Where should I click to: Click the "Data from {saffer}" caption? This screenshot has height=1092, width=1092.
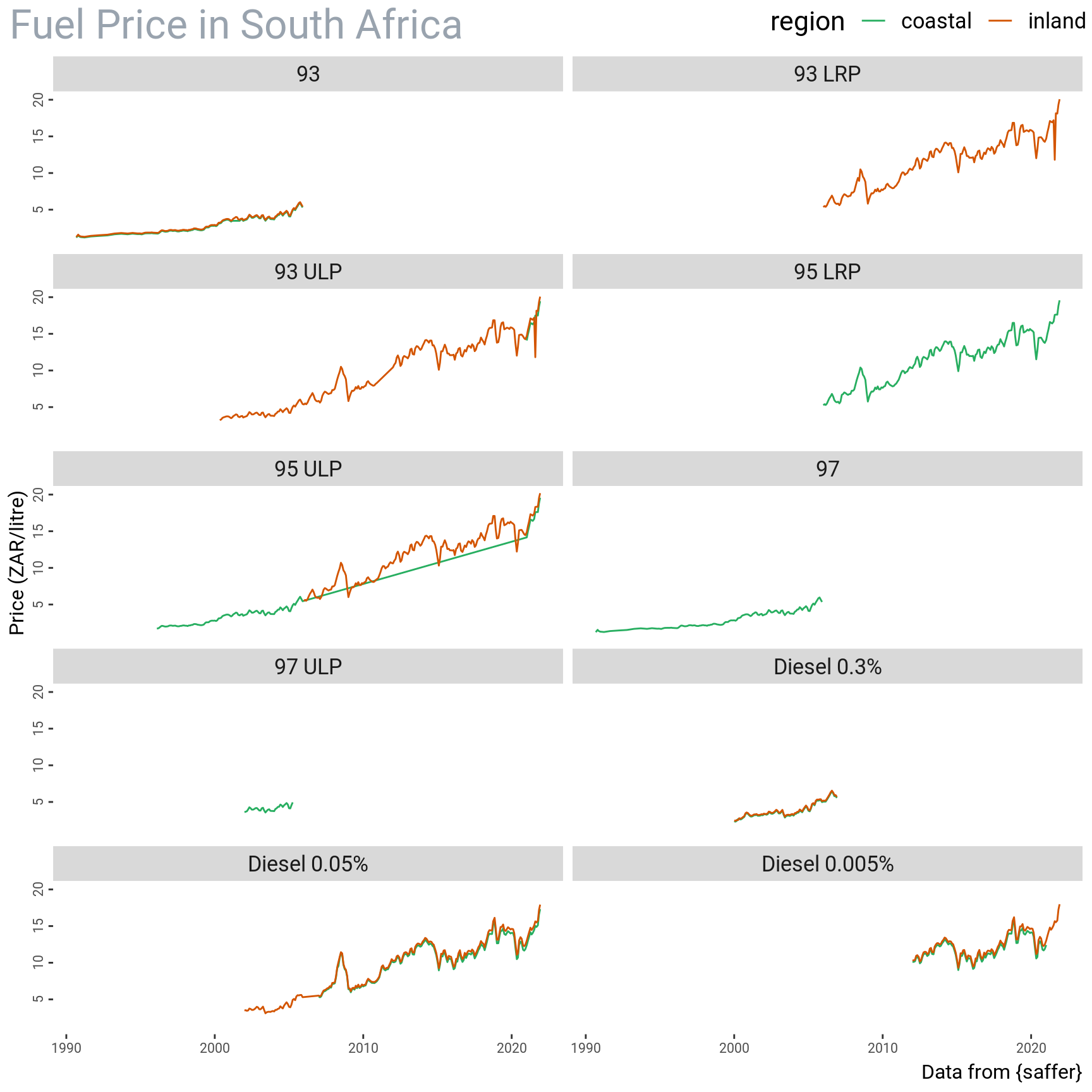(x=1002, y=1072)
